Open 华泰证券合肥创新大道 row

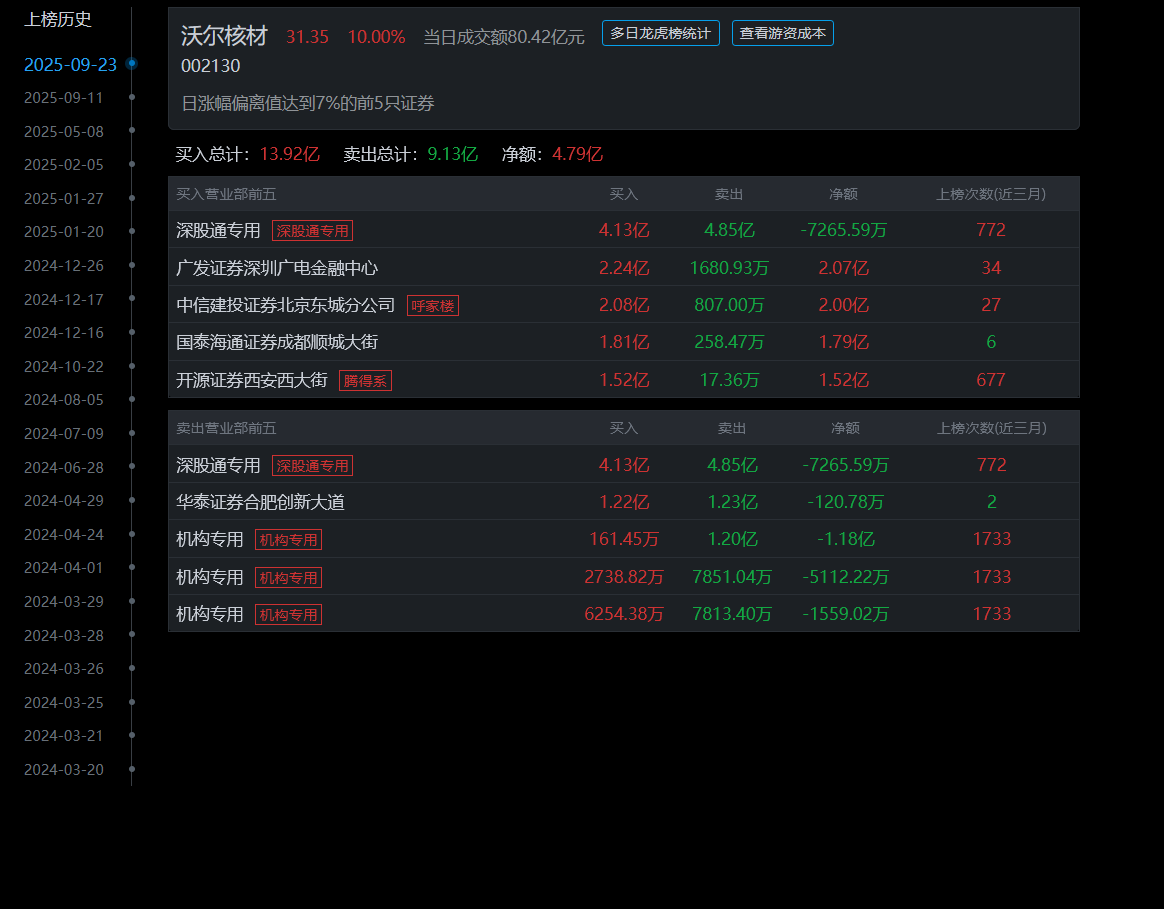624,501
